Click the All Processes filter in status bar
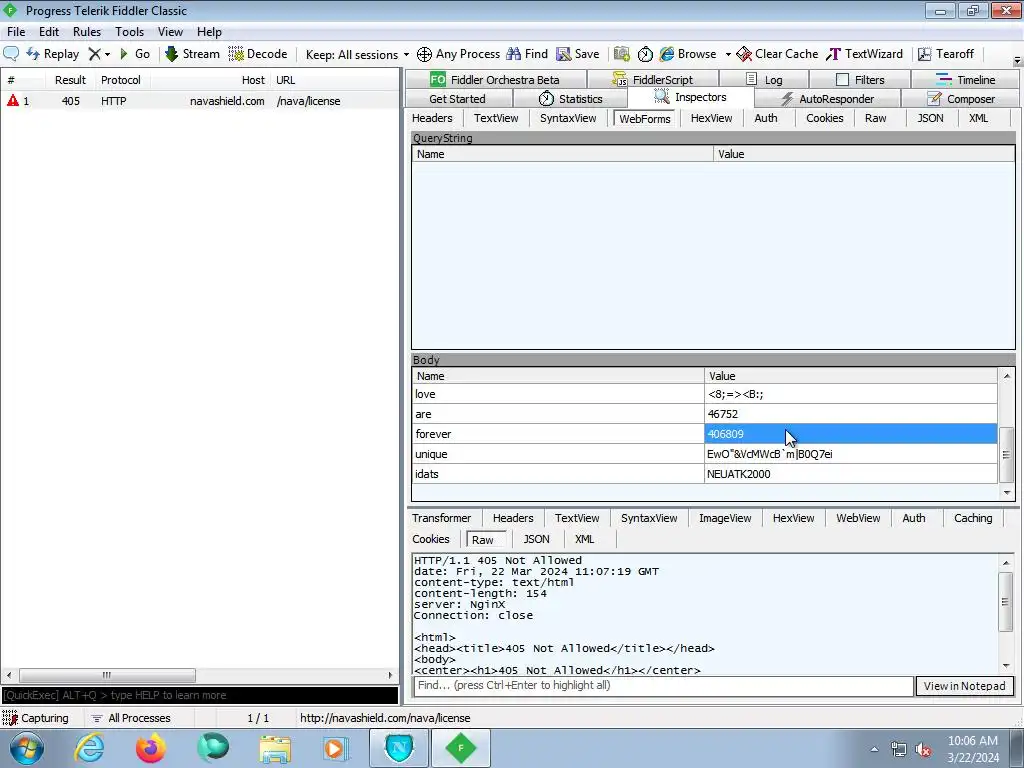 coord(131,718)
